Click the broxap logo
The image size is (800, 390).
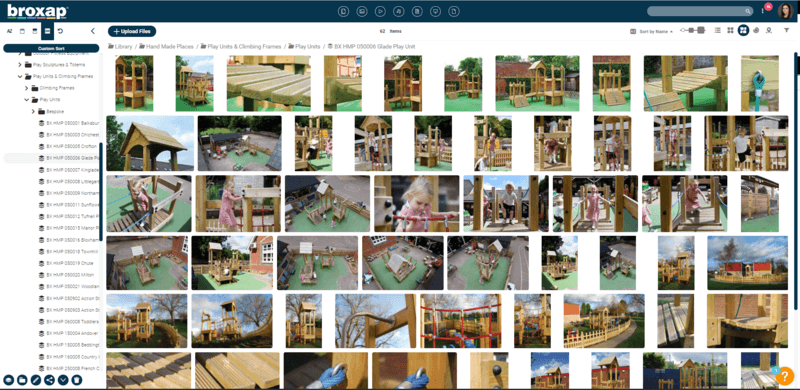coord(37,11)
